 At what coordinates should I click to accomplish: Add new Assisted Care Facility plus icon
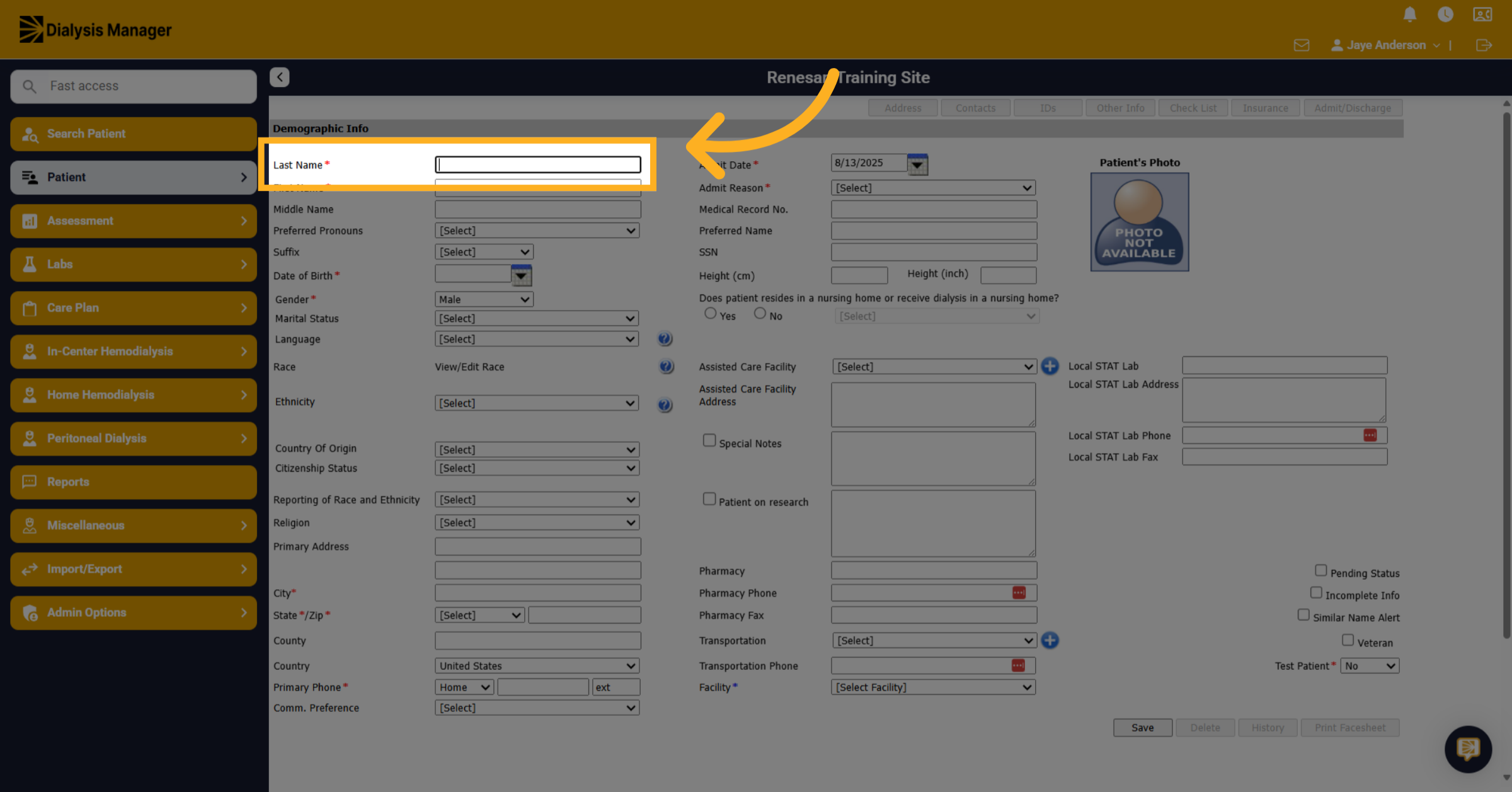click(x=1050, y=366)
